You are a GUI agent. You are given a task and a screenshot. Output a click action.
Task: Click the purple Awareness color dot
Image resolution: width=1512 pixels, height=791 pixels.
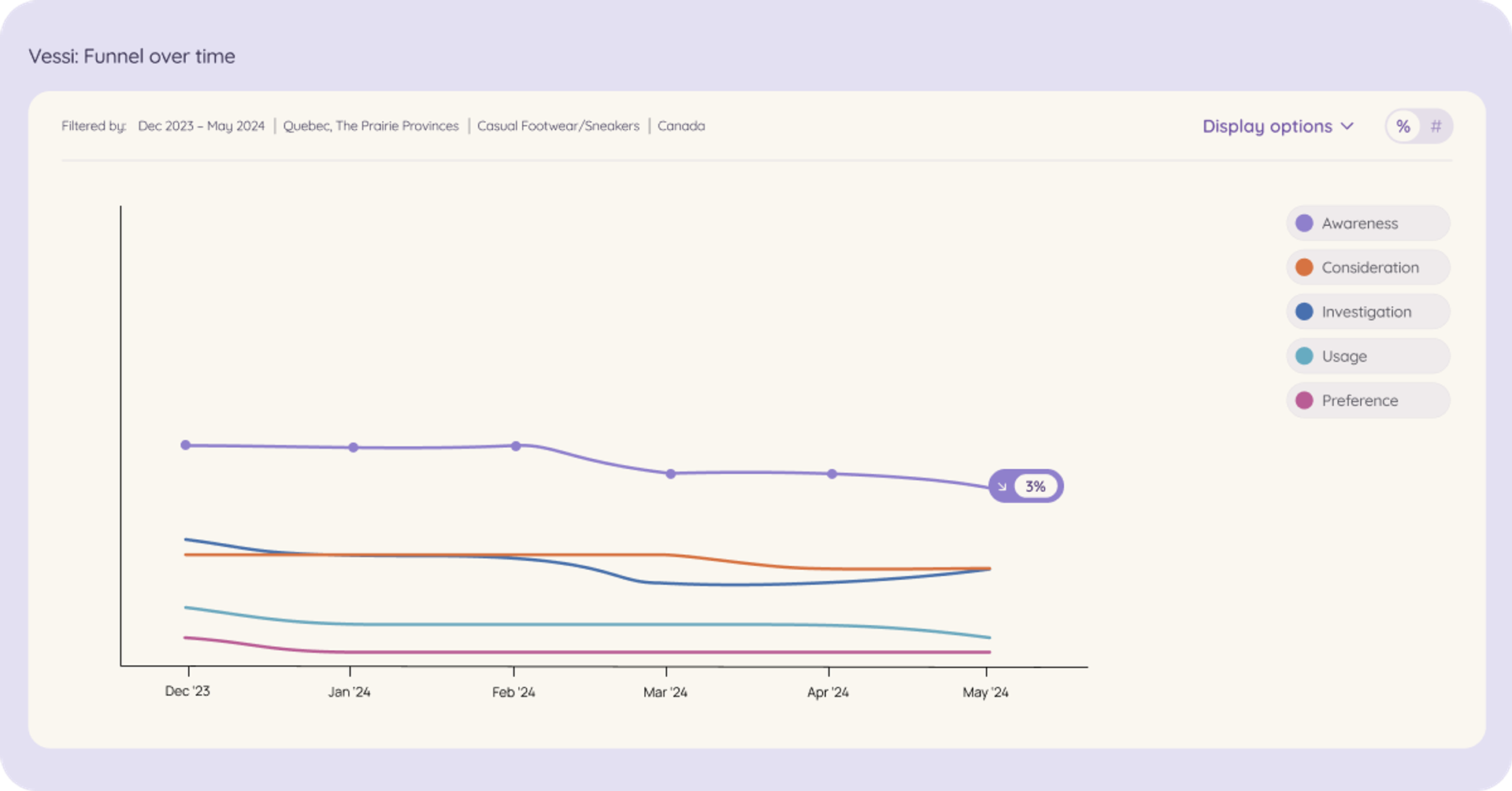(x=1304, y=223)
